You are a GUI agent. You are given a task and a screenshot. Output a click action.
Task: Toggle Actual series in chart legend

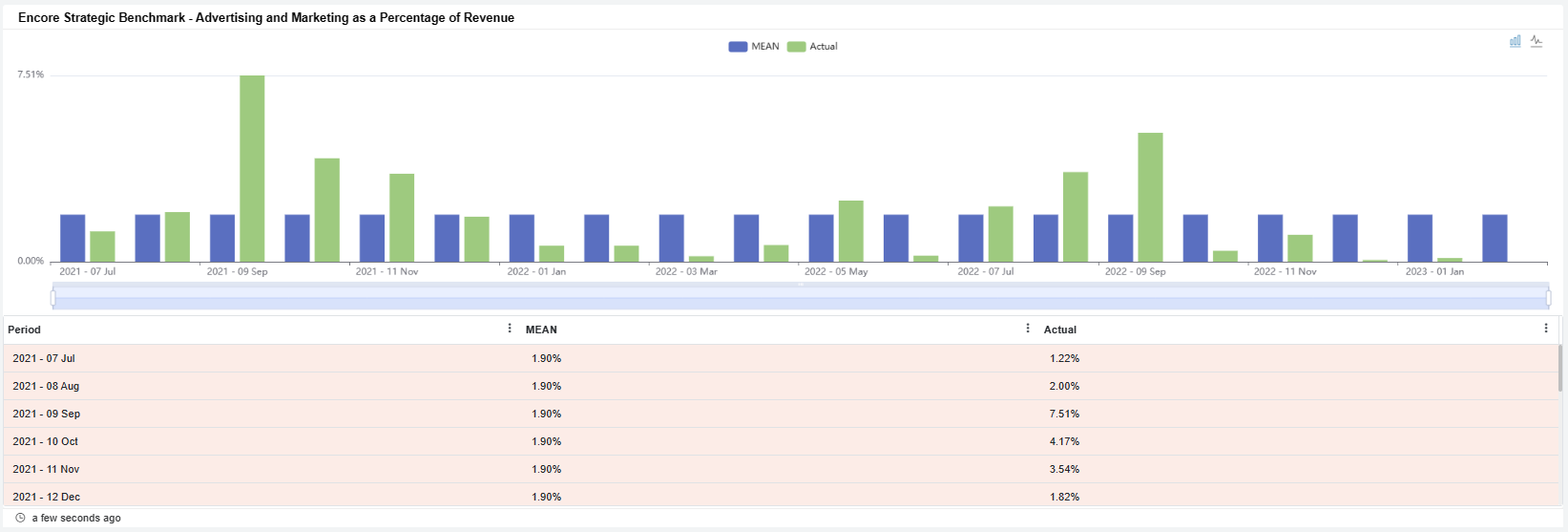click(x=812, y=46)
